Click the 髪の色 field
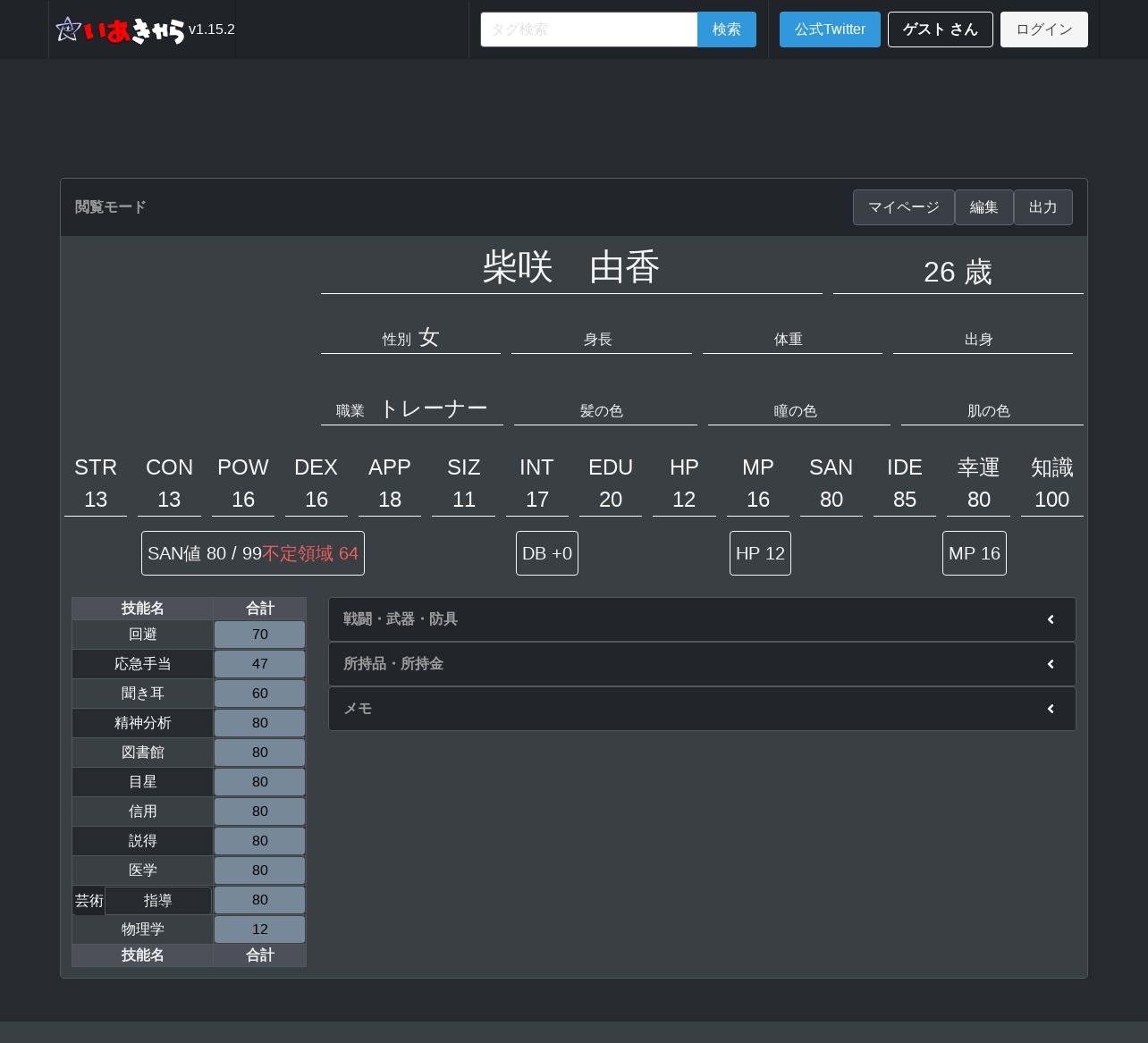Screen dimensions: 1148x1043 (x=605, y=410)
